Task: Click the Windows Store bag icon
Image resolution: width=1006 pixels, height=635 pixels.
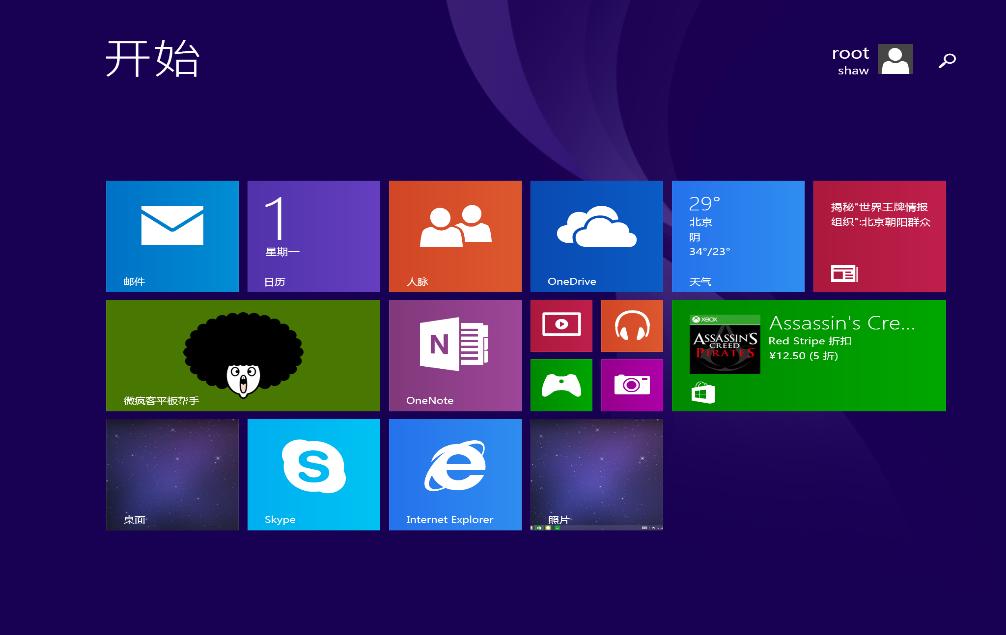Action: click(x=703, y=393)
